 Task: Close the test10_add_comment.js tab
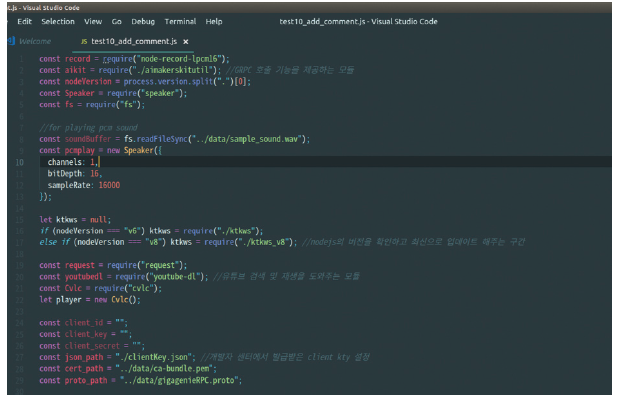pos(185,42)
